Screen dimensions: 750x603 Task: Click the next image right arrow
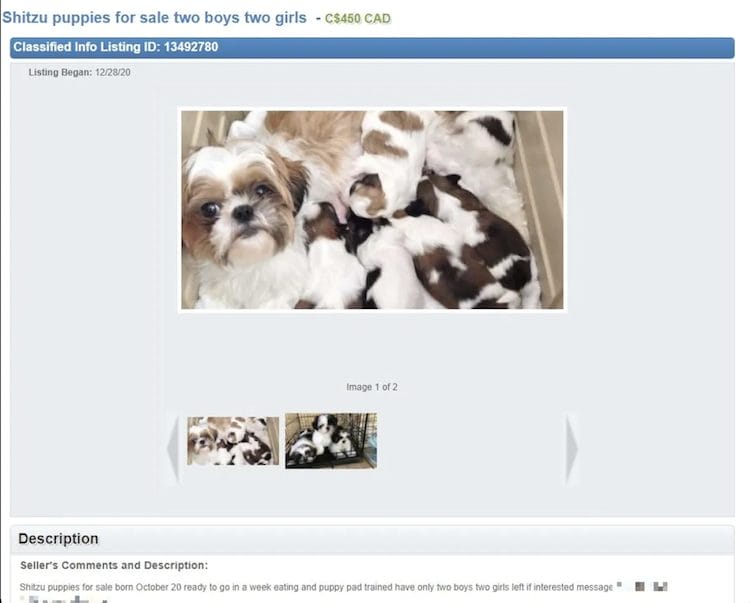[x=571, y=448]
